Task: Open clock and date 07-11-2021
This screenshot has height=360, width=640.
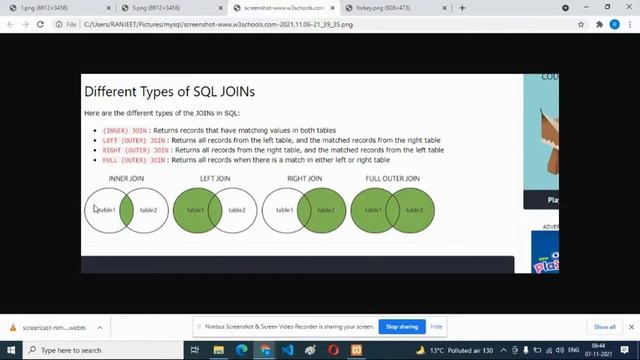Action: 598,350
